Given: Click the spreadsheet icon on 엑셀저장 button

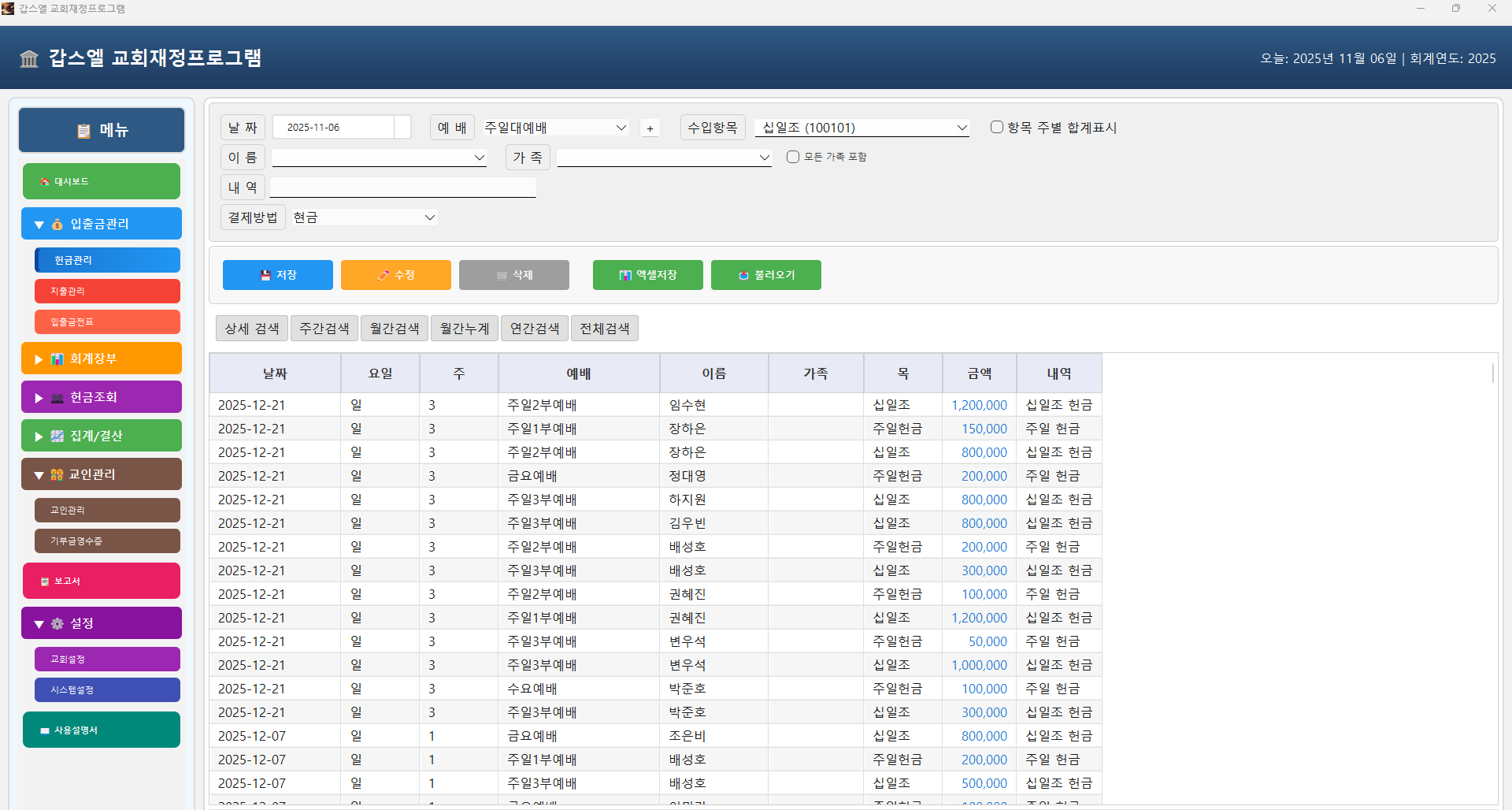Looking at the screenshot, I should pos(625,275).
